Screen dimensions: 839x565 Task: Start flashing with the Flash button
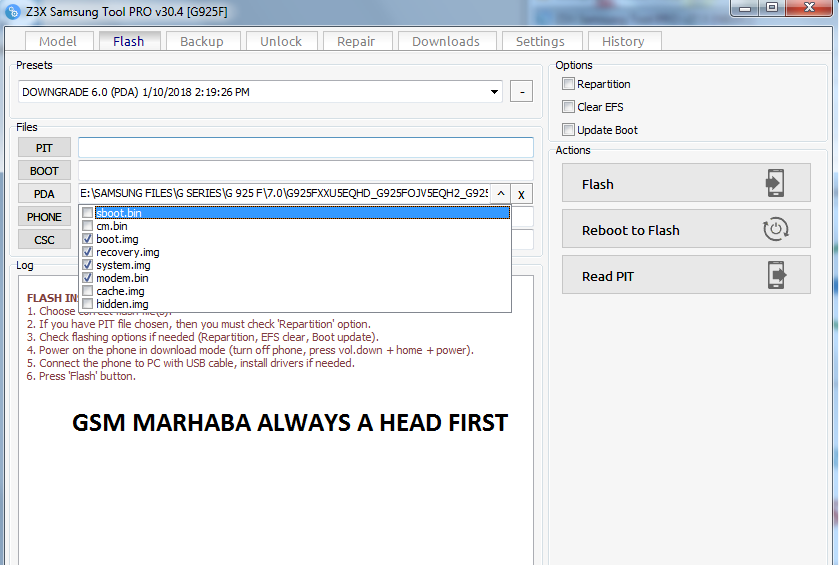[x=686, y=183]
